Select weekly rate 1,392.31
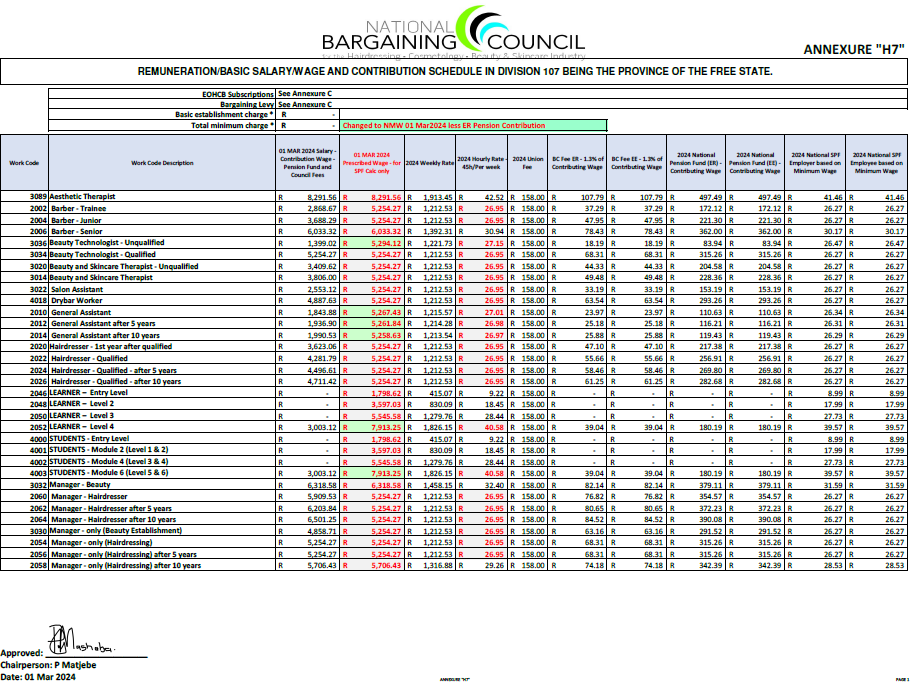The image size is (911, 685). pos(437,231)
